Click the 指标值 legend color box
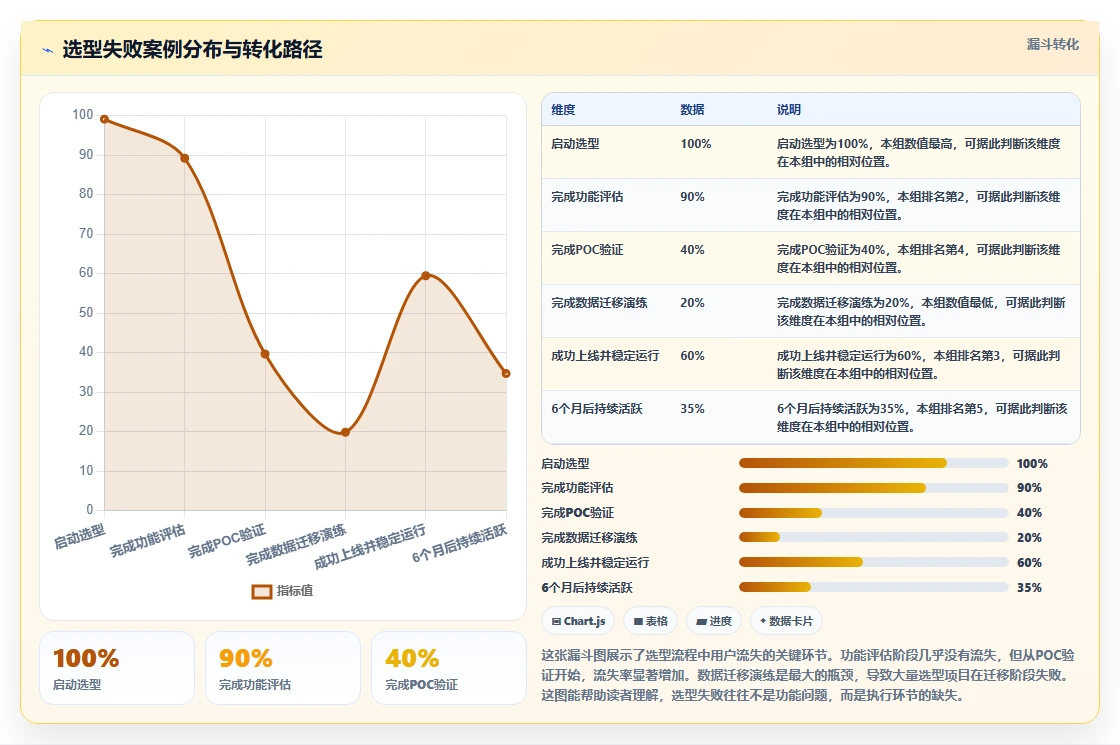This screenshot has width=1120, height=745. click(x=261, y=591)
